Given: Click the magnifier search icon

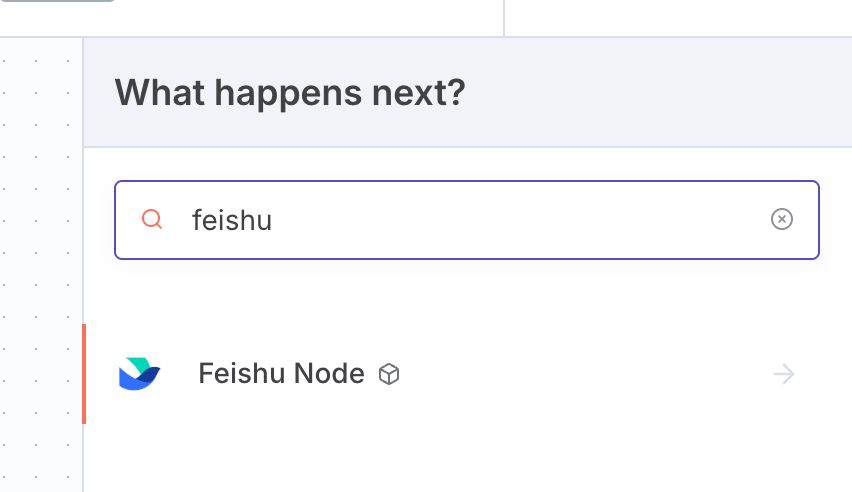Looking at the screenshot, I should pos(152,219).
